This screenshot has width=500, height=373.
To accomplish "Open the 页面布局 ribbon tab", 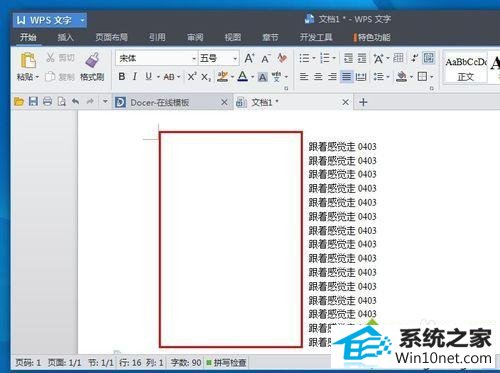I will [x=112, y=37].
